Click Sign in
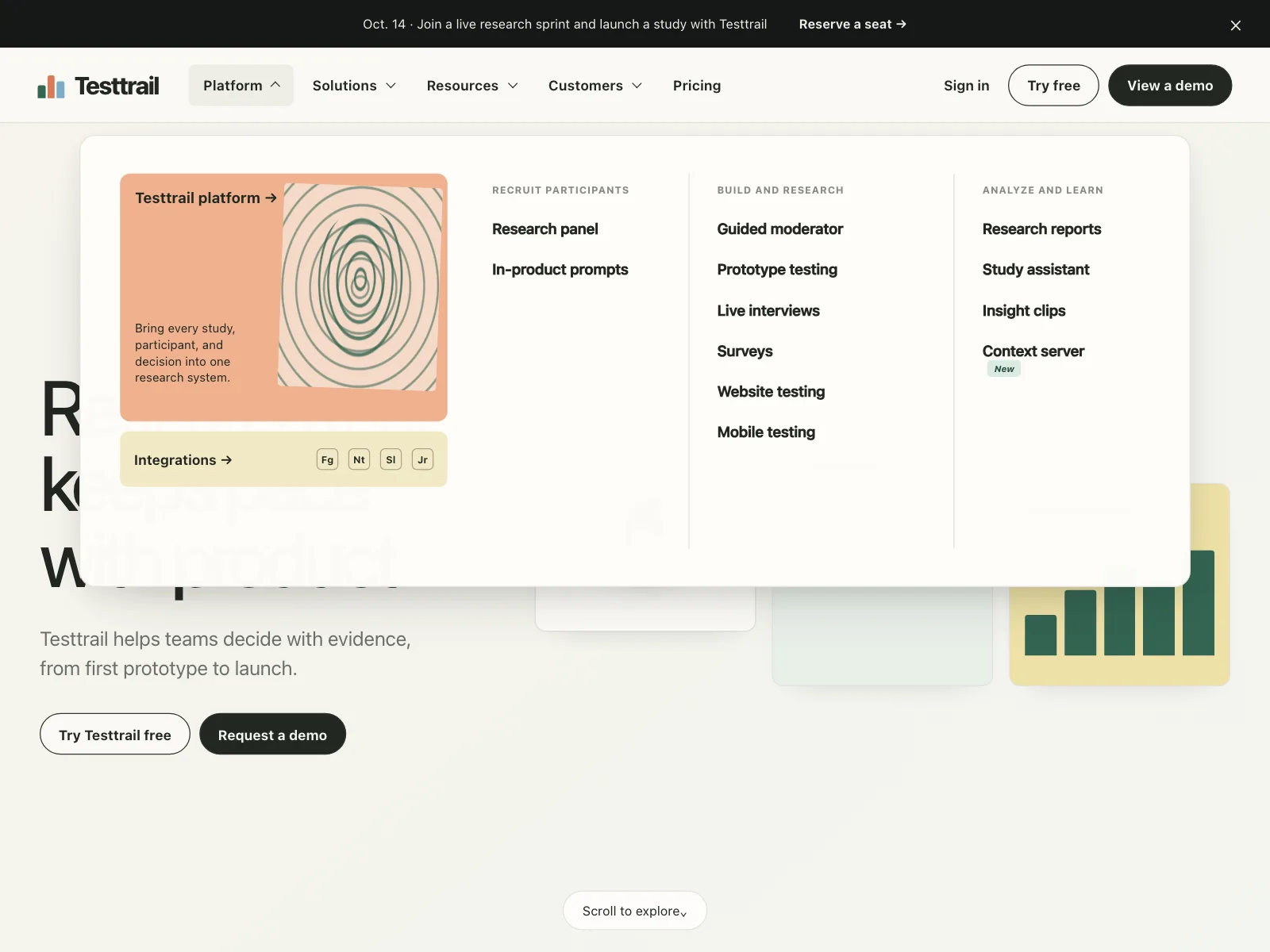 tap(966, 85)
